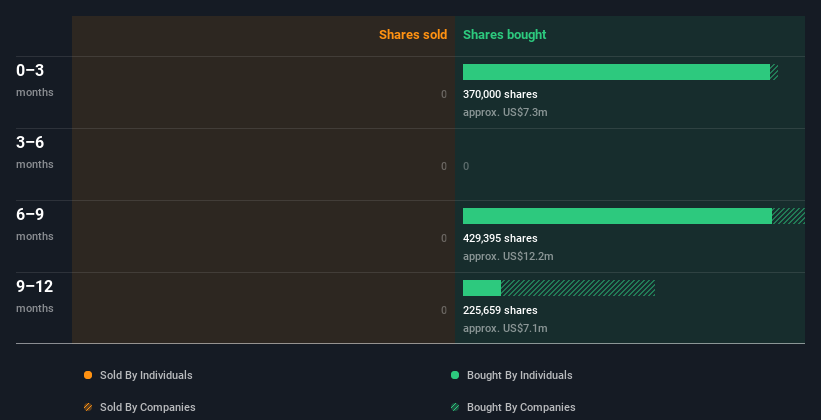Select the 225,659 shares value
The height and width of the screenshot is (420, 821).
pos(500,311)
